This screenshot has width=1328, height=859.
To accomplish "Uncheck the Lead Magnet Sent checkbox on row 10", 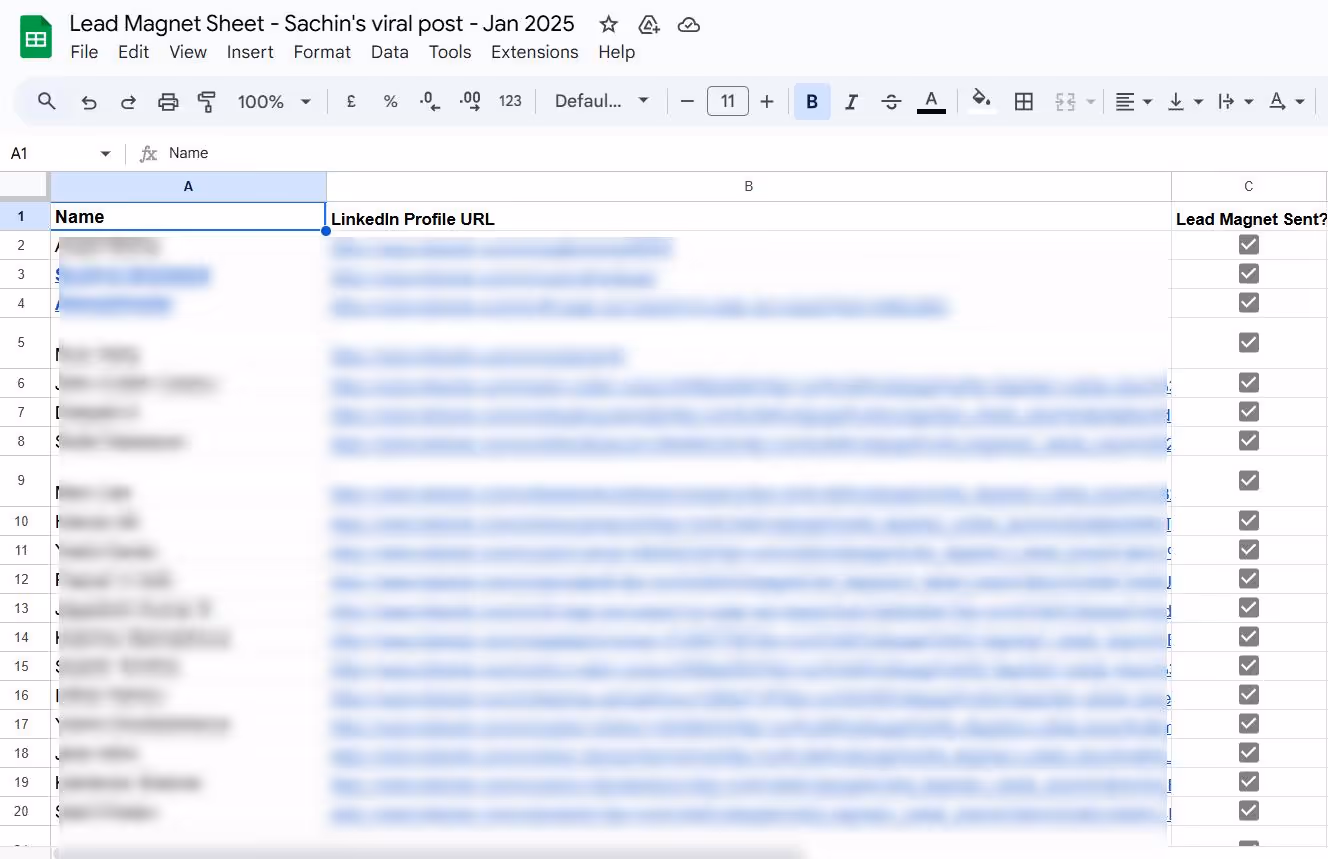I will 1248,521.
